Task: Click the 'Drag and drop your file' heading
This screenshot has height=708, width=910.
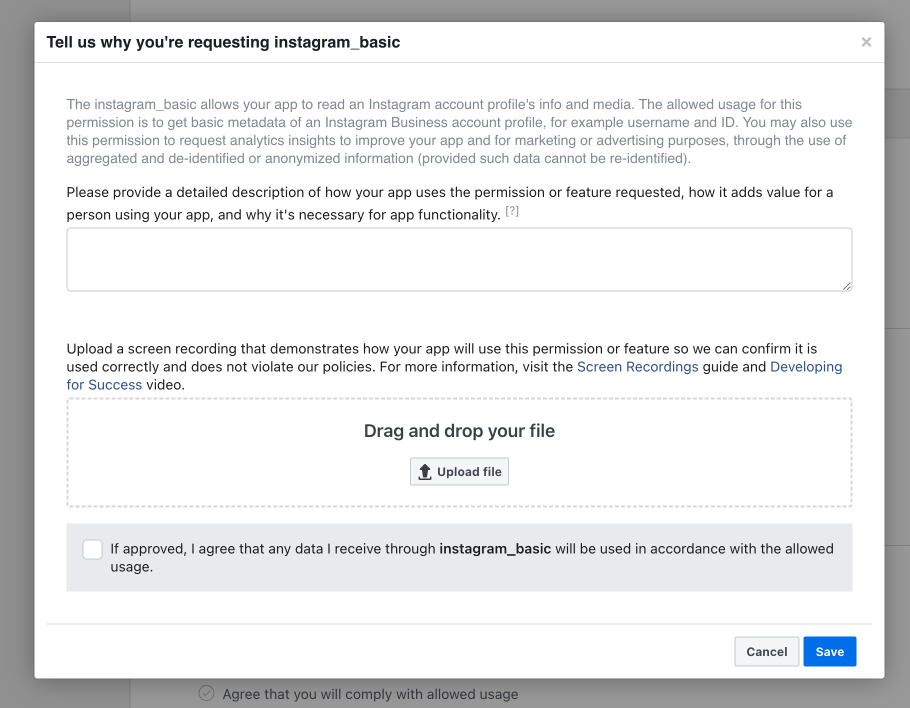Action: [x=459, y=431]
